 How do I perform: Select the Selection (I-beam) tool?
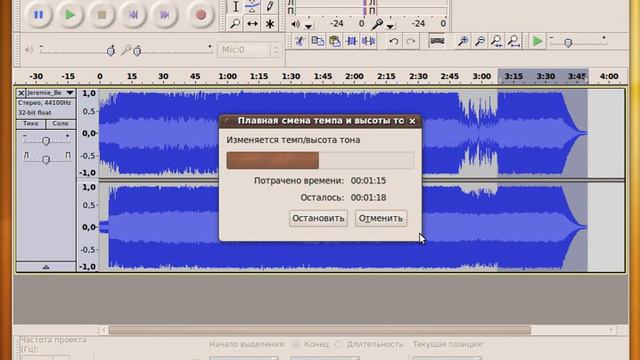pos(236,7)
